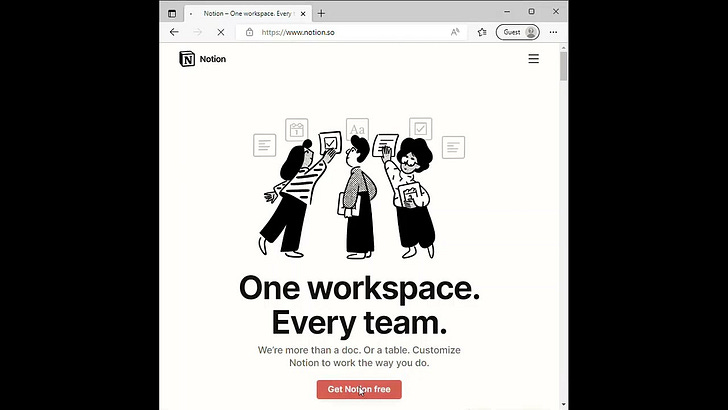Click the Notion logo in the header
The height and width of the screenshot is (410, 728).
coord(187,59)
